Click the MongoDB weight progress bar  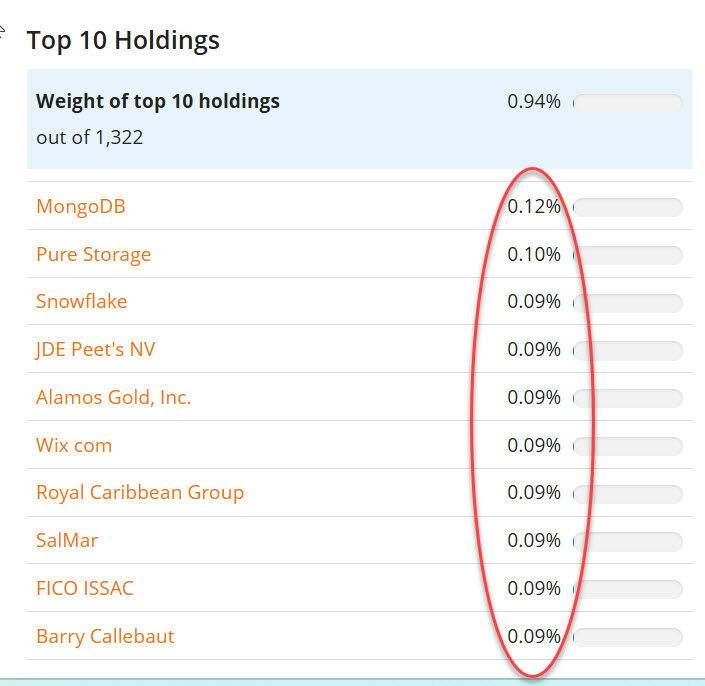(x=627, y=207)
